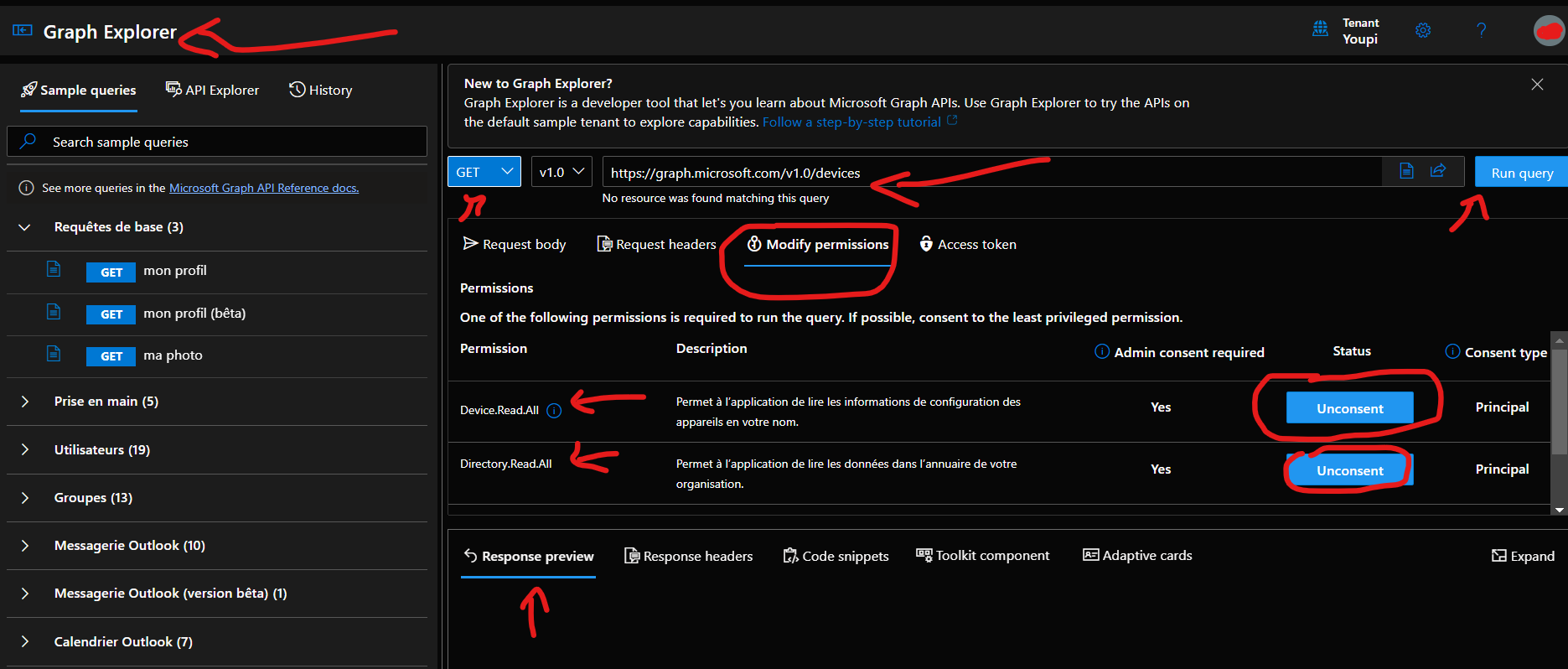The image size is (1568, 669).
Task: Open the profile avatar menu
Action: click(1549, 30)
